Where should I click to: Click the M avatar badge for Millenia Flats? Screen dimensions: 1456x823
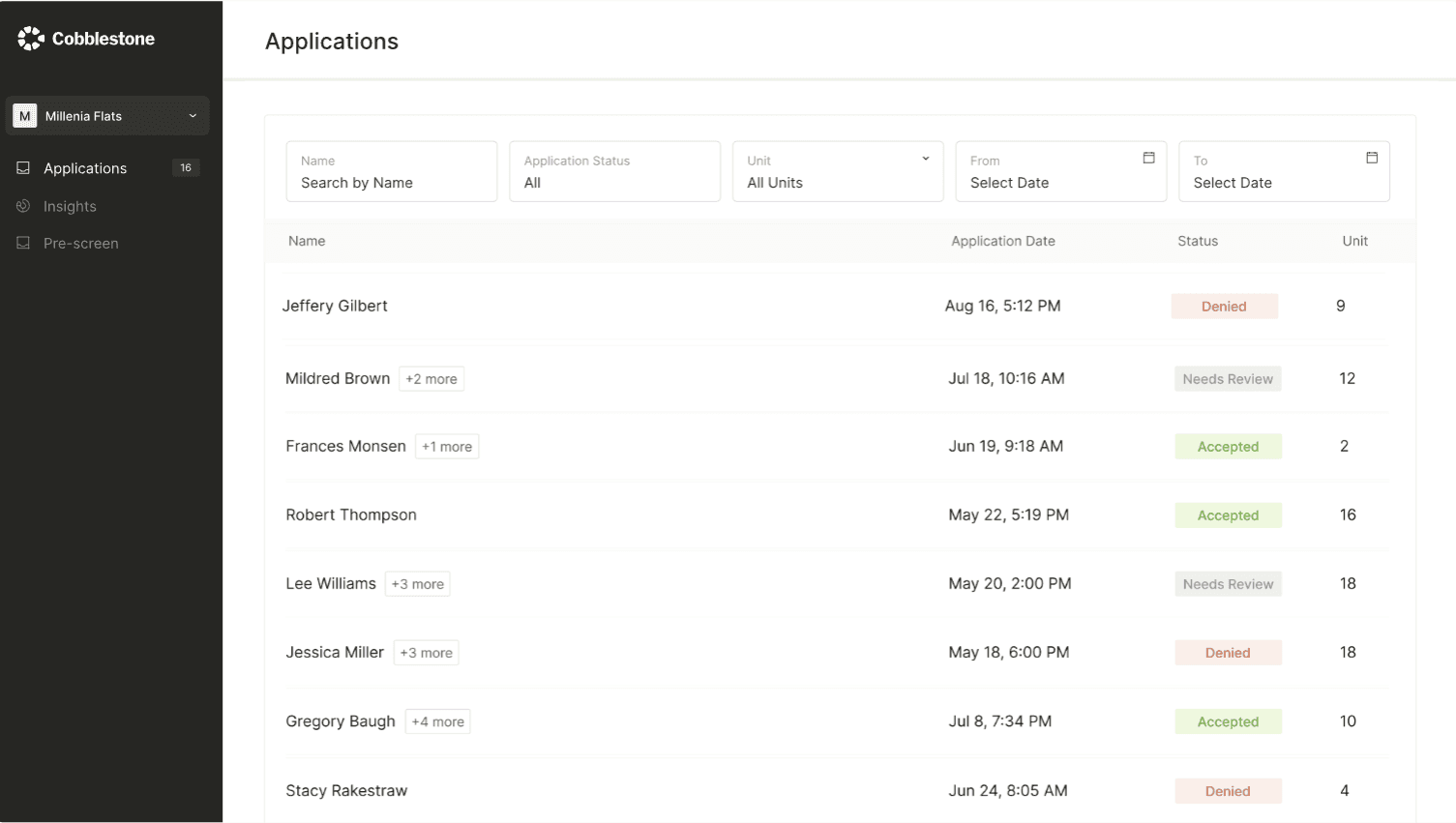[x=25, y=116]
